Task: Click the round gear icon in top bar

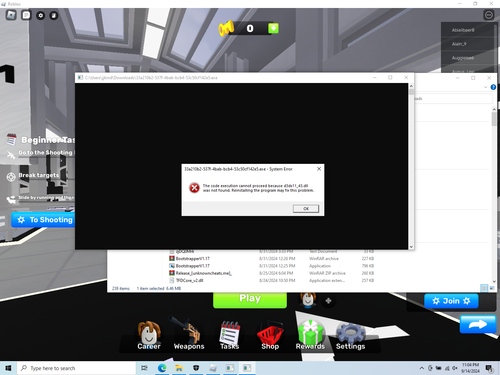Action: click(40, 15)
